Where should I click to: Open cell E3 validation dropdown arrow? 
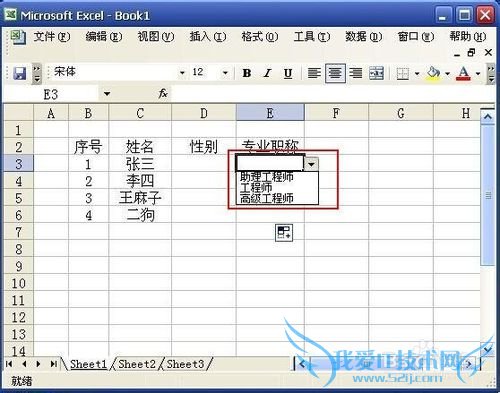point(311,164)
